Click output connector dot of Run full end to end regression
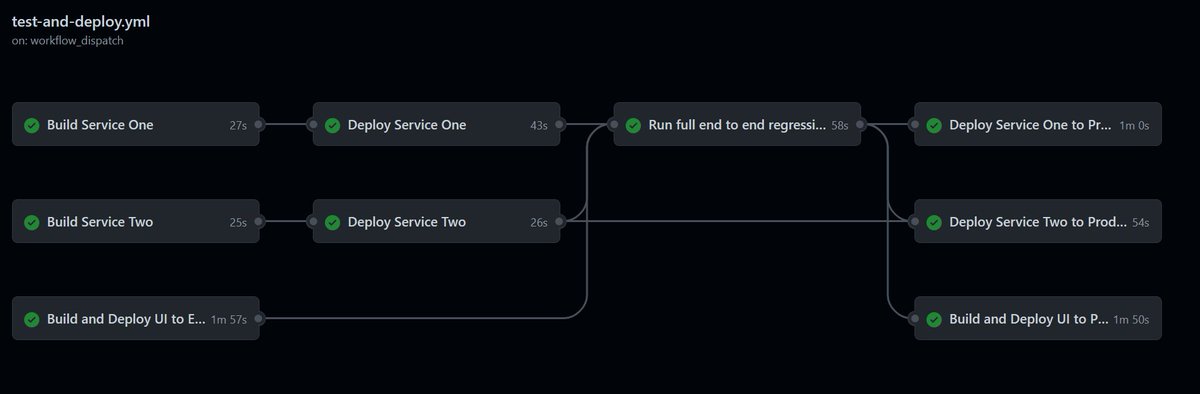Screen dimensions: 1200x394 861,125
